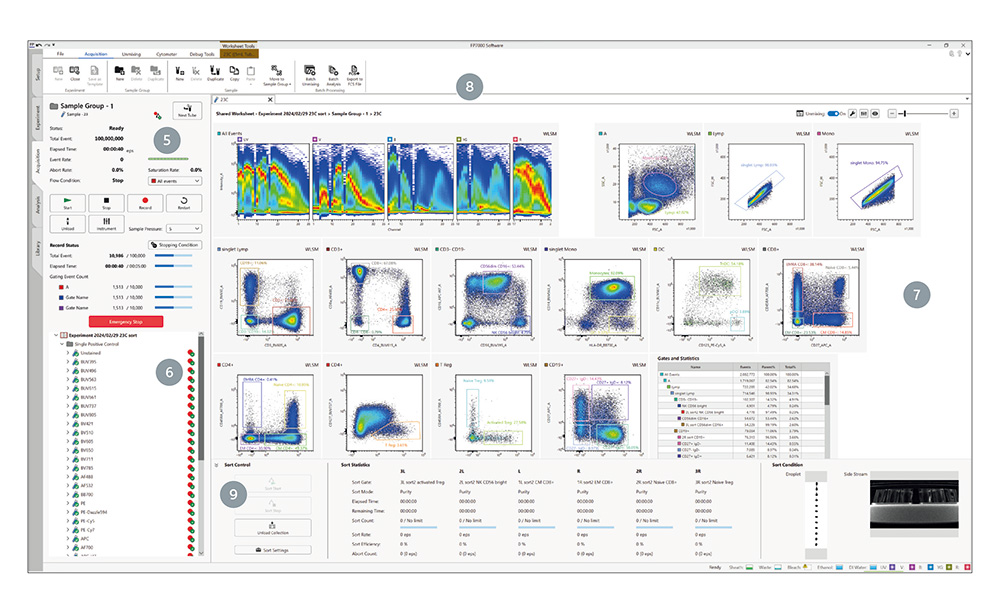Toggle the Unmixing switch off
This screenshot has height=611, width=1000.
(x=833, y=114)
